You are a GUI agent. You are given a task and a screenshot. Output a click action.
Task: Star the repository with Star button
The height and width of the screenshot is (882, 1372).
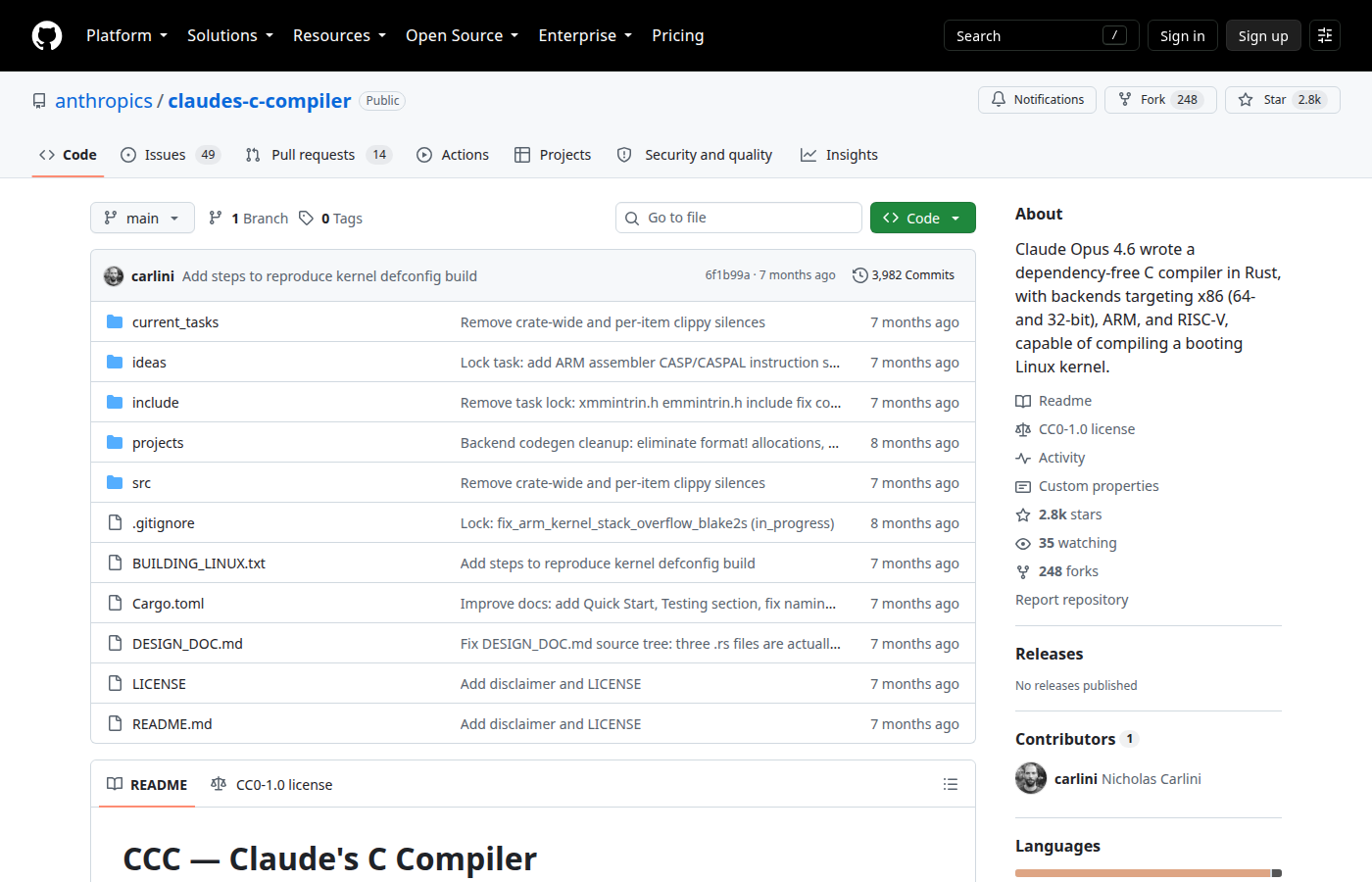pyautogui.click(x=1282, y=100)
